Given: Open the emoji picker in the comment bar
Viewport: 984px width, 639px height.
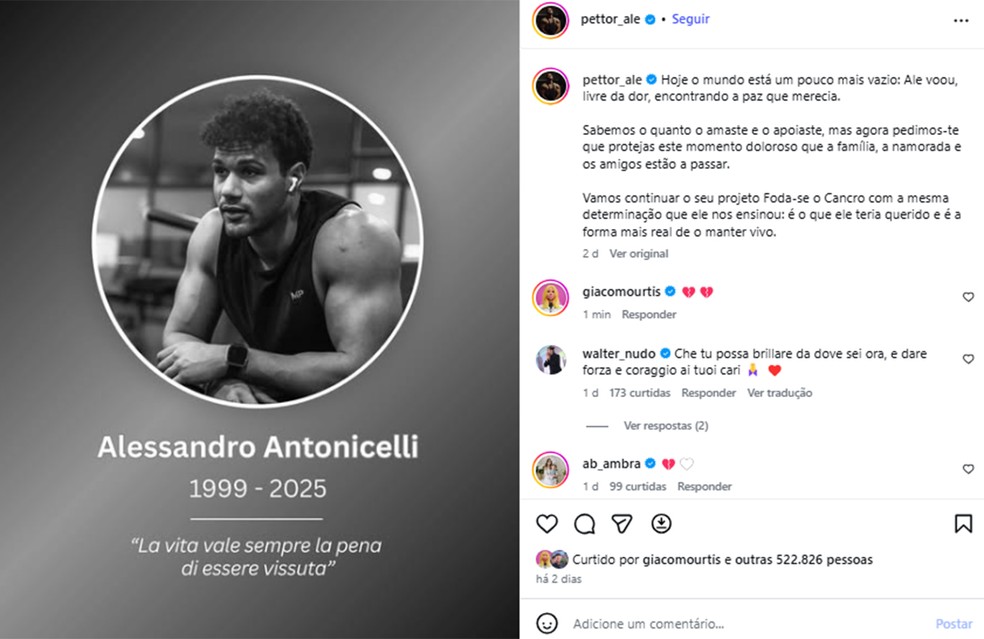Looking at the screenshot, I should (x=545, y=623).
